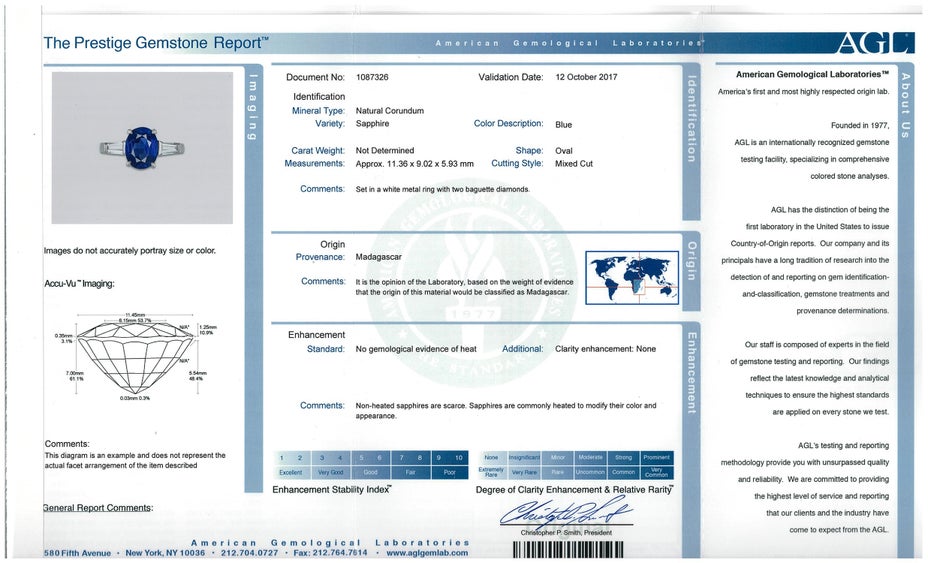Select the vertical Imaging section tab
Viewport: 928px width, 563px height.
click(x=254, y=108)
